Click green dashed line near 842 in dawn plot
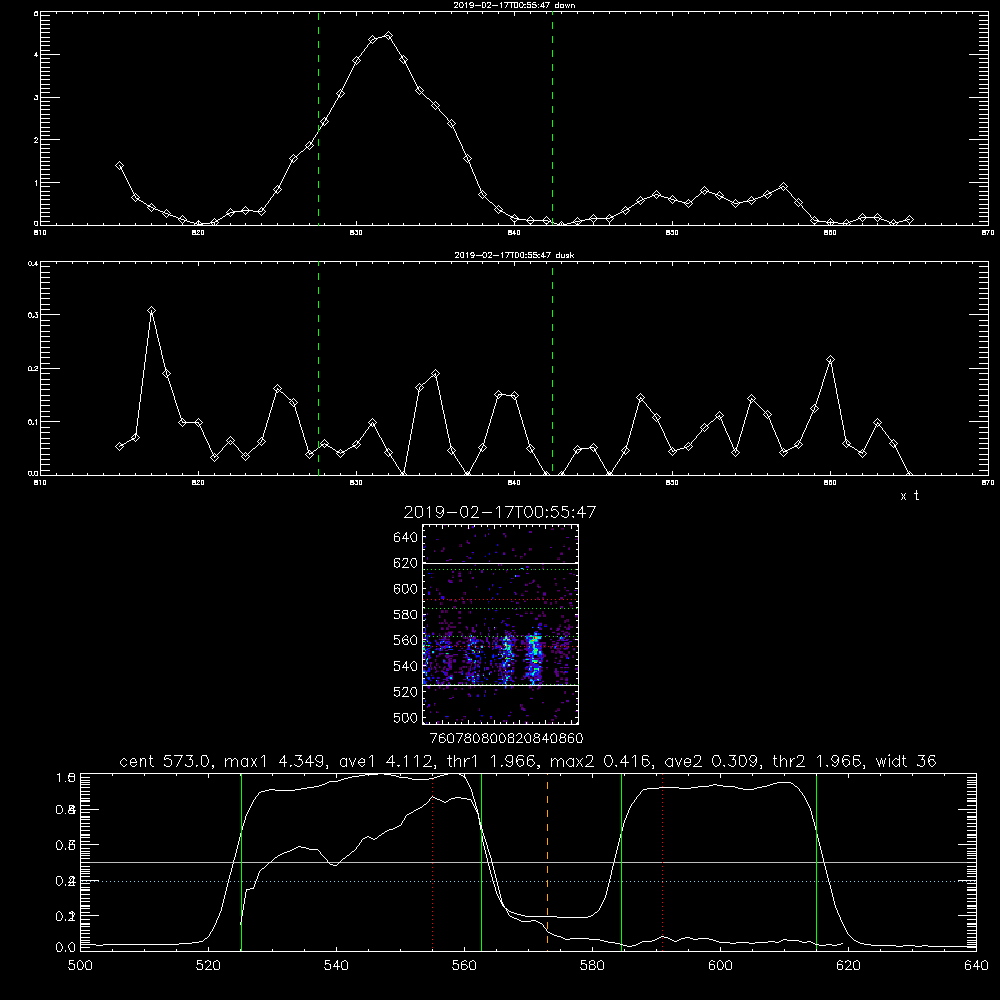This screenshot has width=1000, height=1000. click(x=552, y=118)
